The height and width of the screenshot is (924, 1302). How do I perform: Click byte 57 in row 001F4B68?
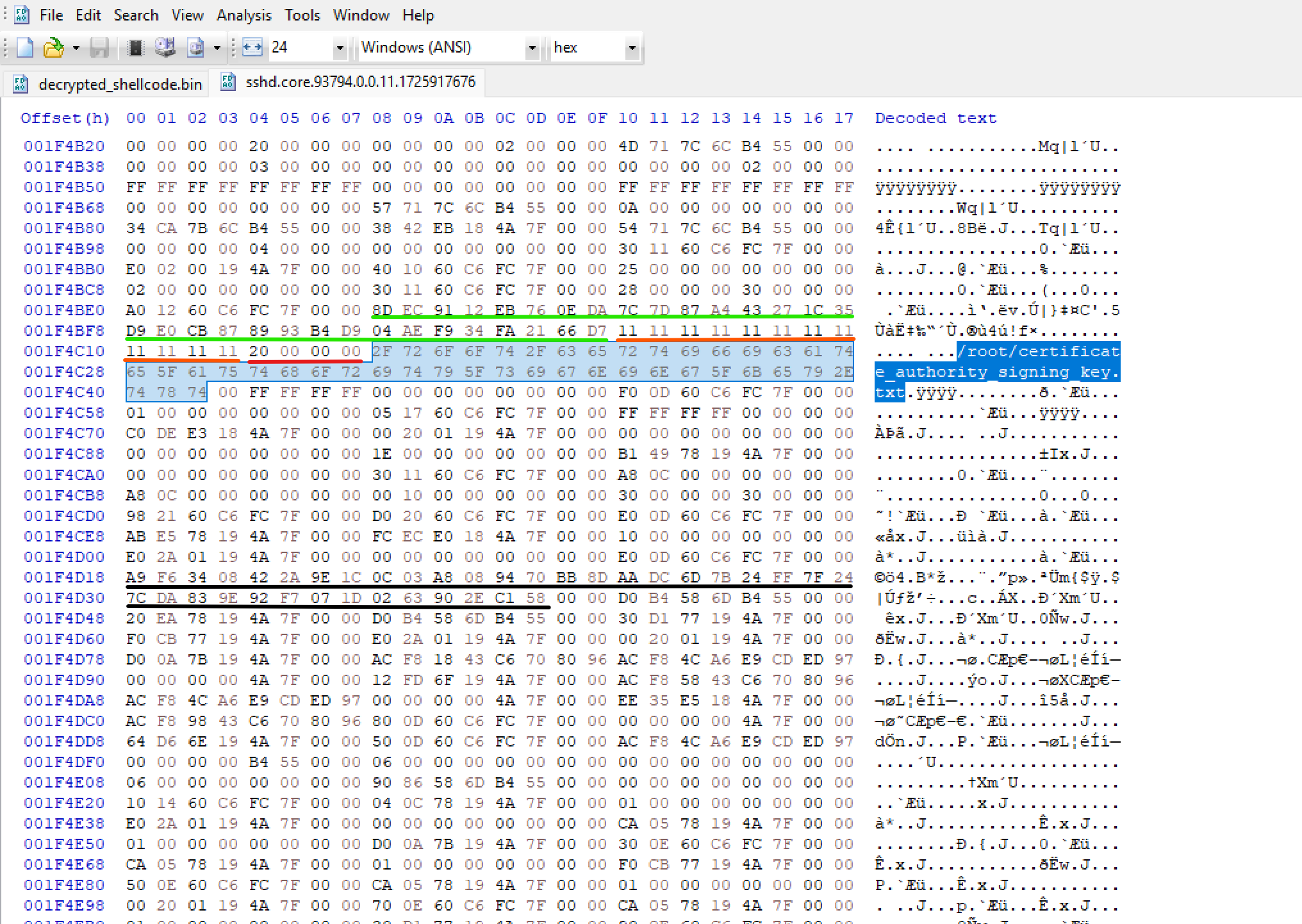click(382, 208)
